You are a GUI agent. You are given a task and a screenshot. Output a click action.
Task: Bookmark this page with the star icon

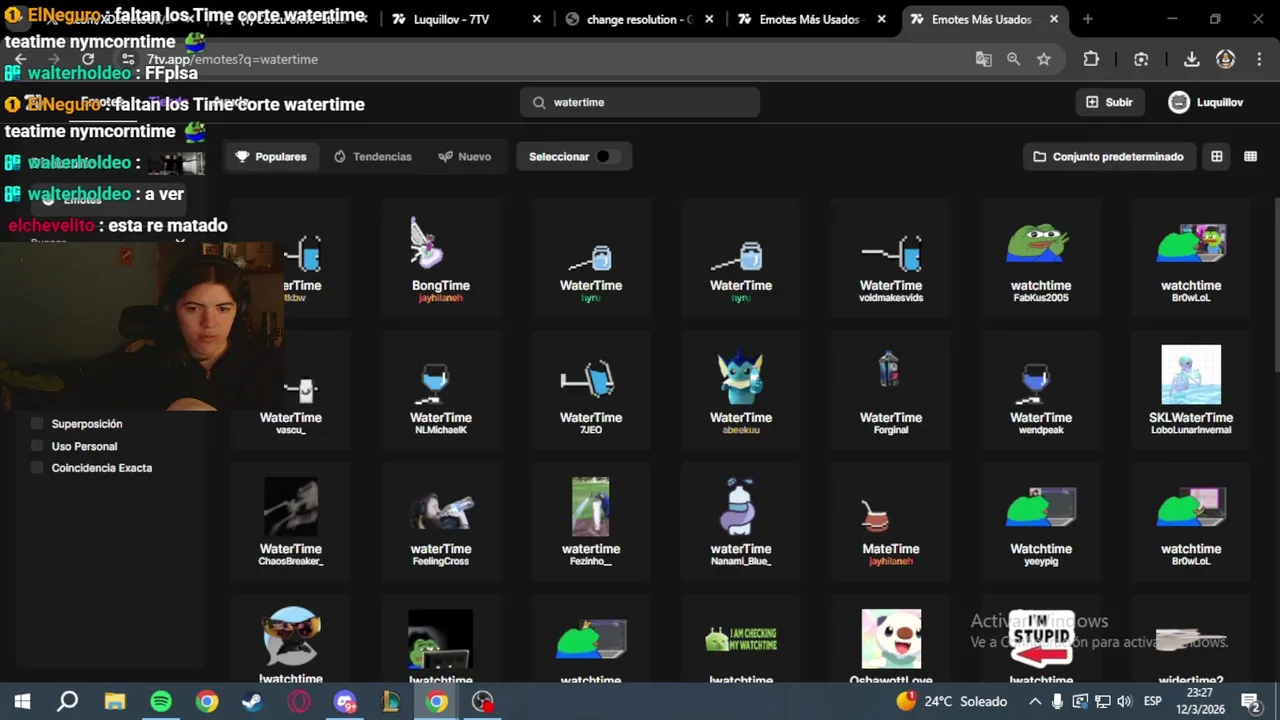pos(1044,59)
